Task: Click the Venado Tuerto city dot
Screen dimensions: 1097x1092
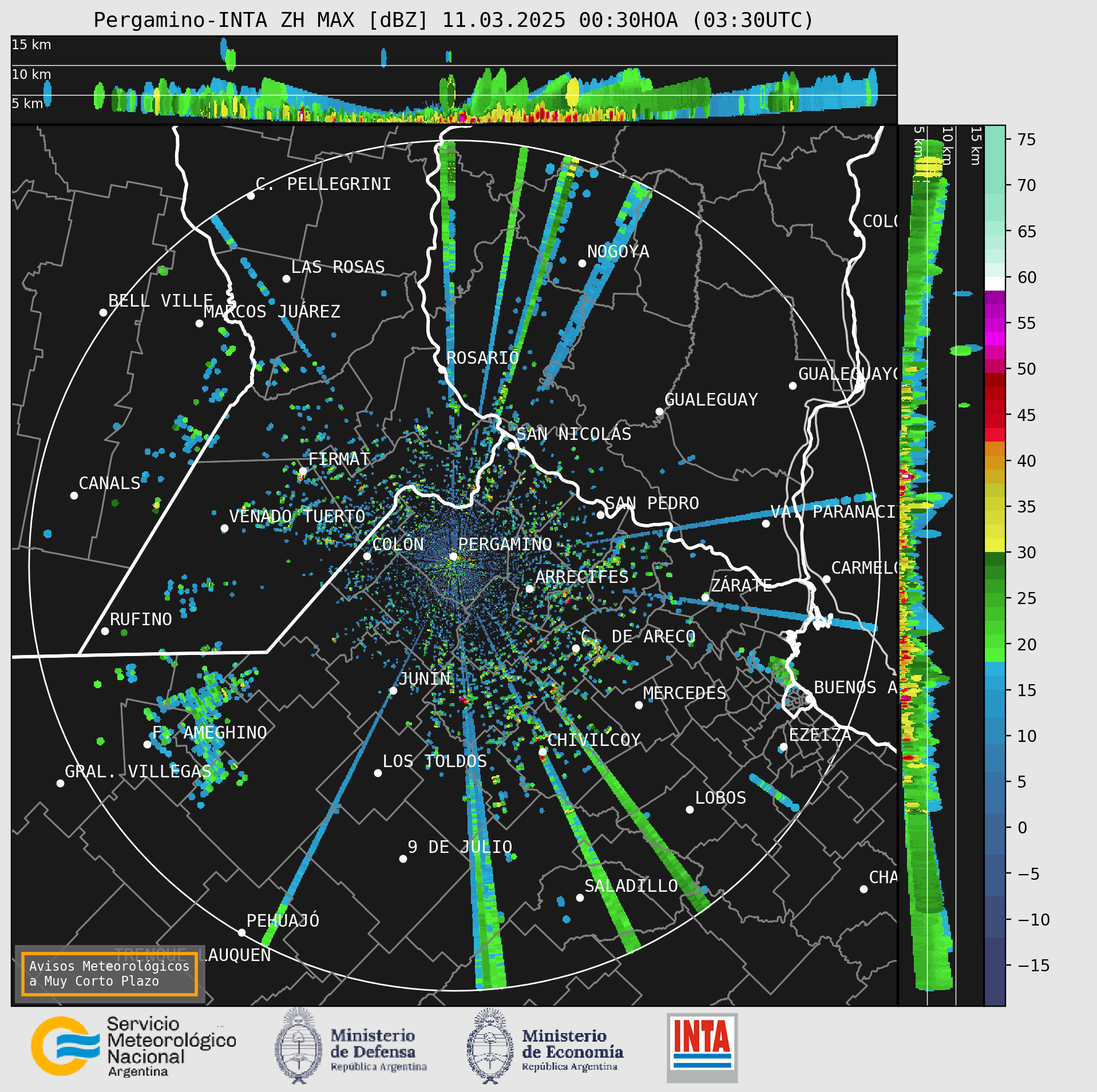Action: coord(224,529)
